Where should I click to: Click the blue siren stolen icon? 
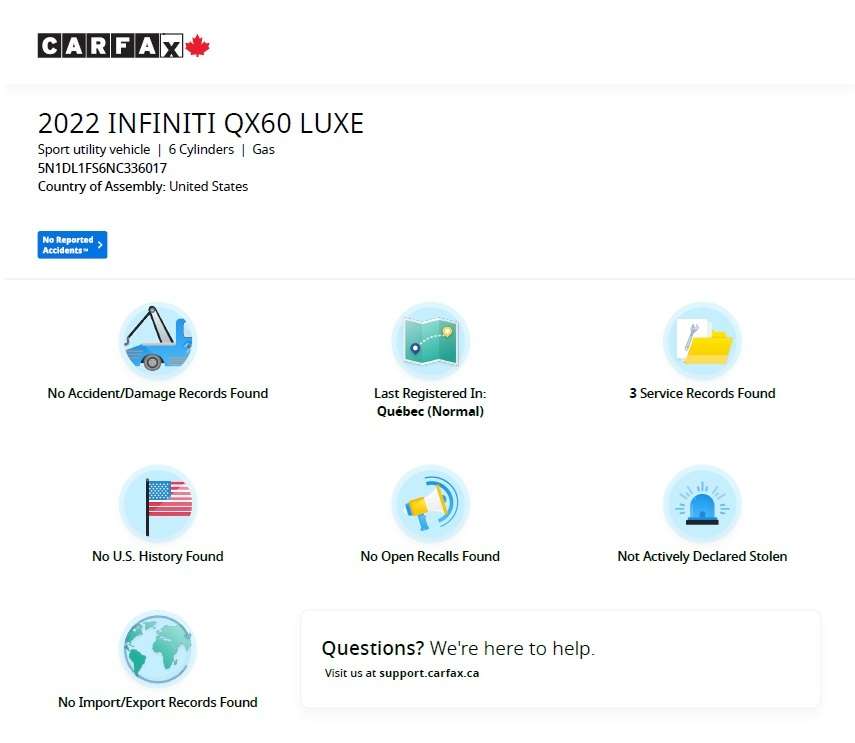(x=702, y=503)
